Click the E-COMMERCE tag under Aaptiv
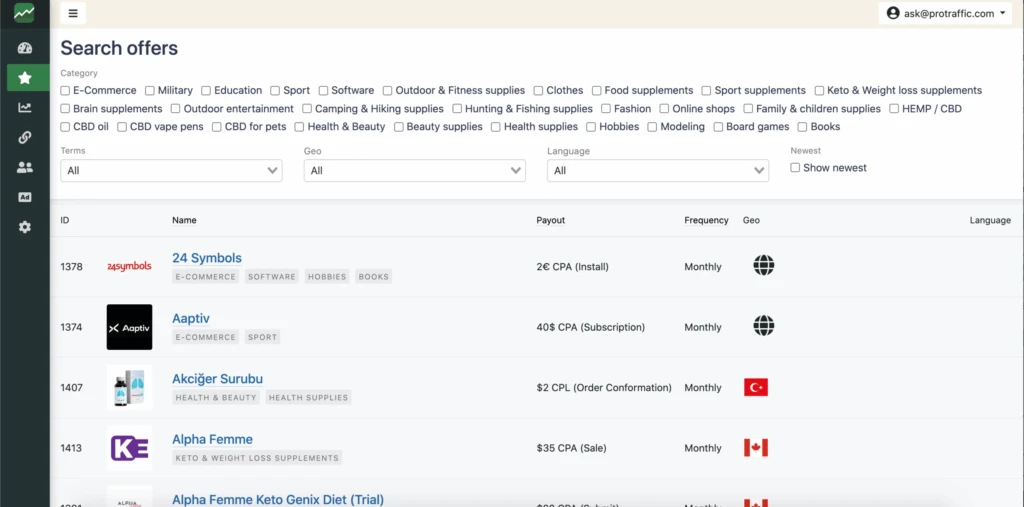This screenshot has width=1024, height=507. (206, 337)
